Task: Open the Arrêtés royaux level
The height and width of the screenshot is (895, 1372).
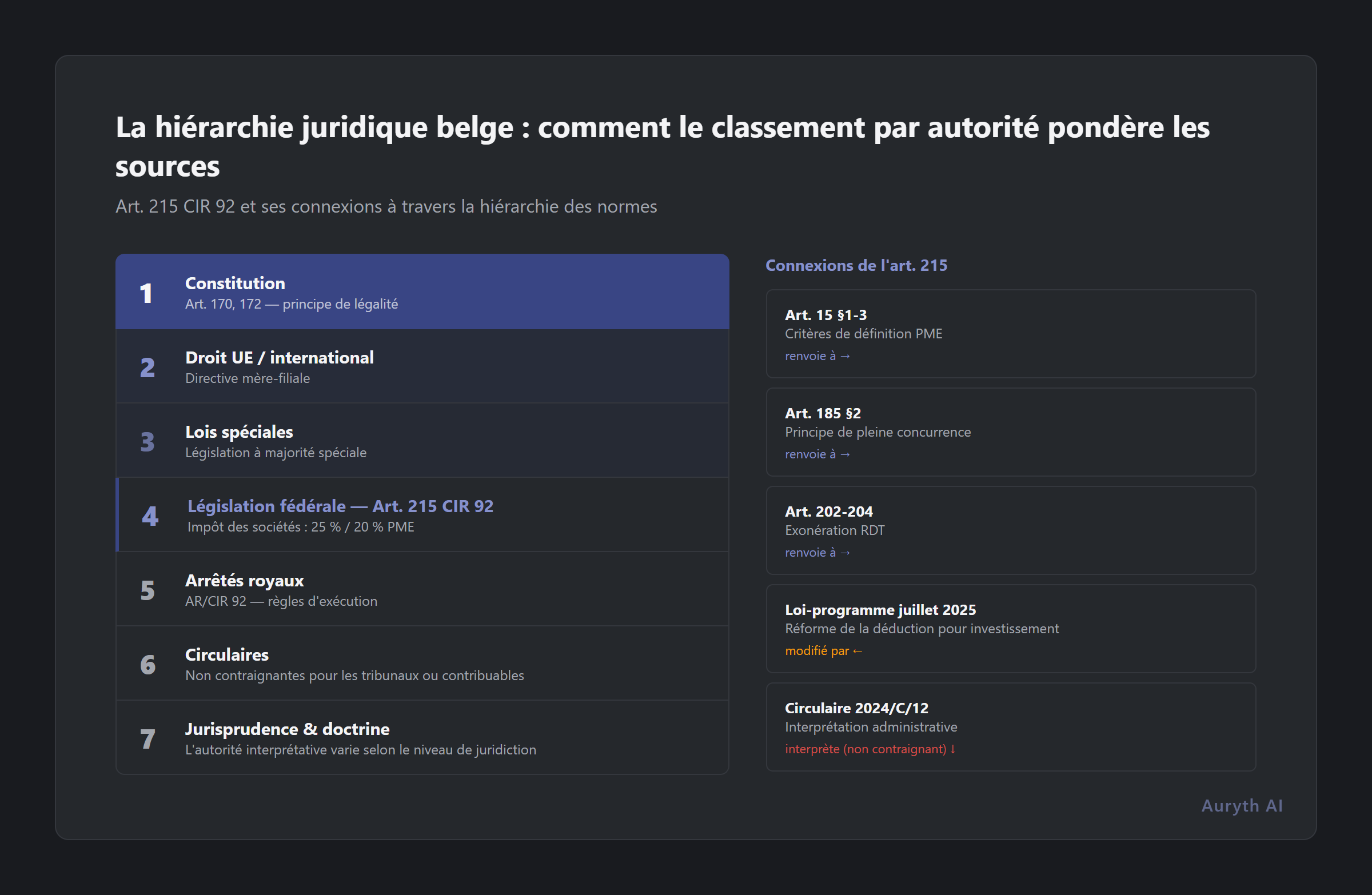Action: [x=422, y=589]
